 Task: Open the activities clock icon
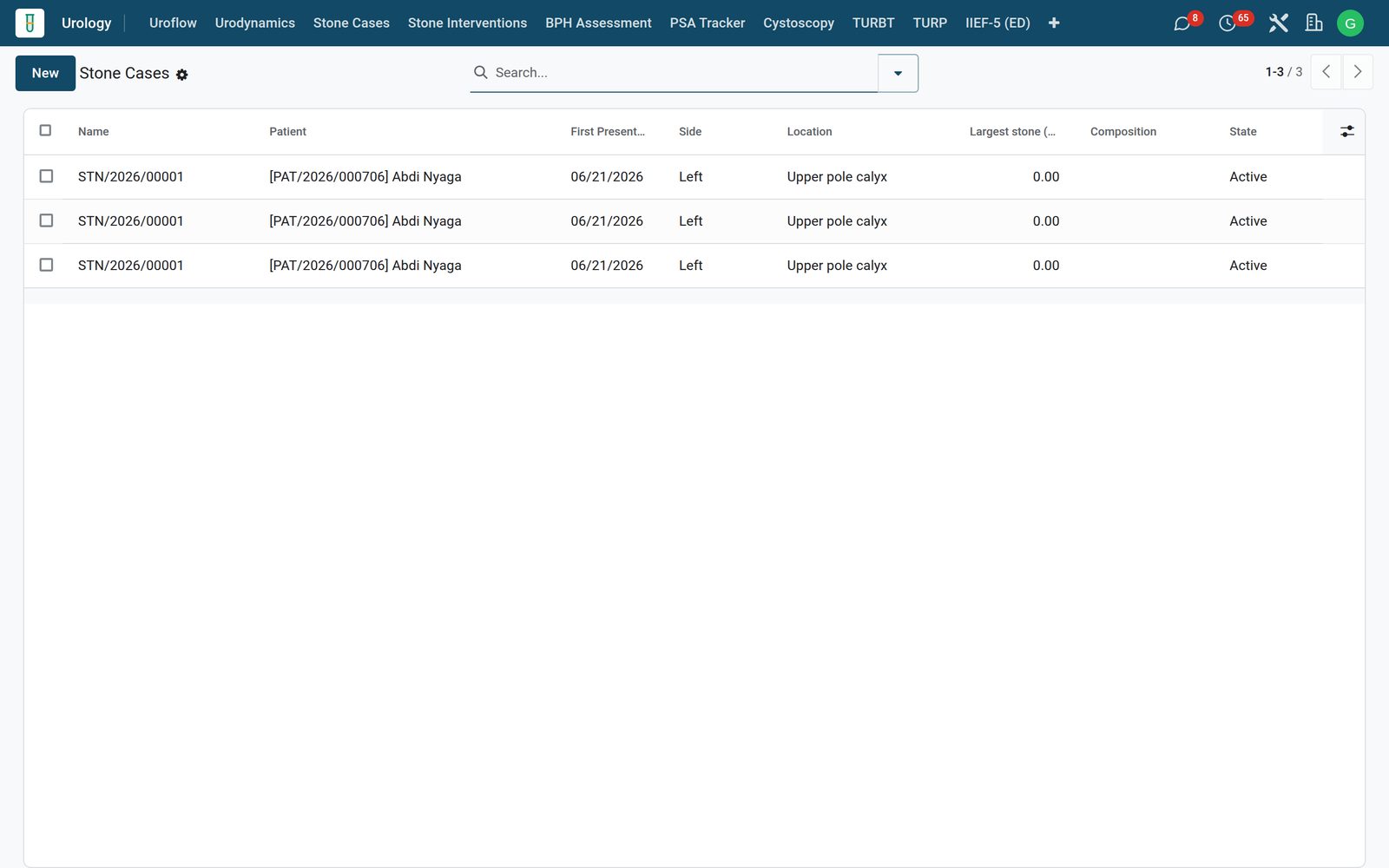[1227, 23]
